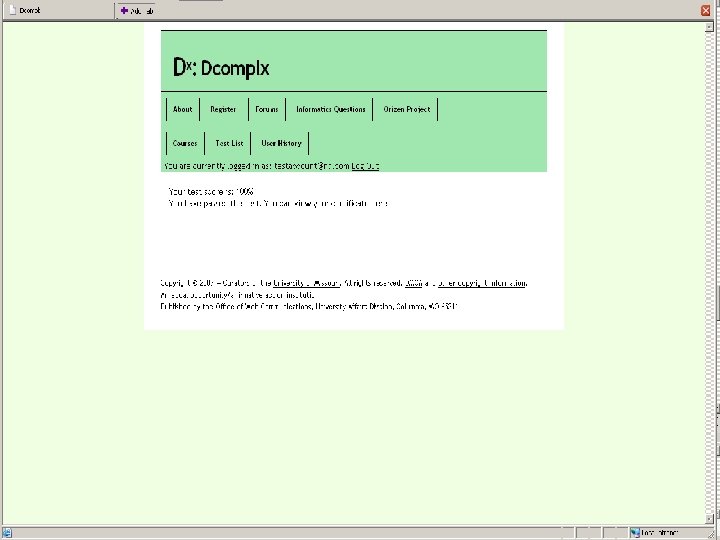Viewport: 720px width, 540px height.
Task: Click the Log Out link
Action: (366, 166)
